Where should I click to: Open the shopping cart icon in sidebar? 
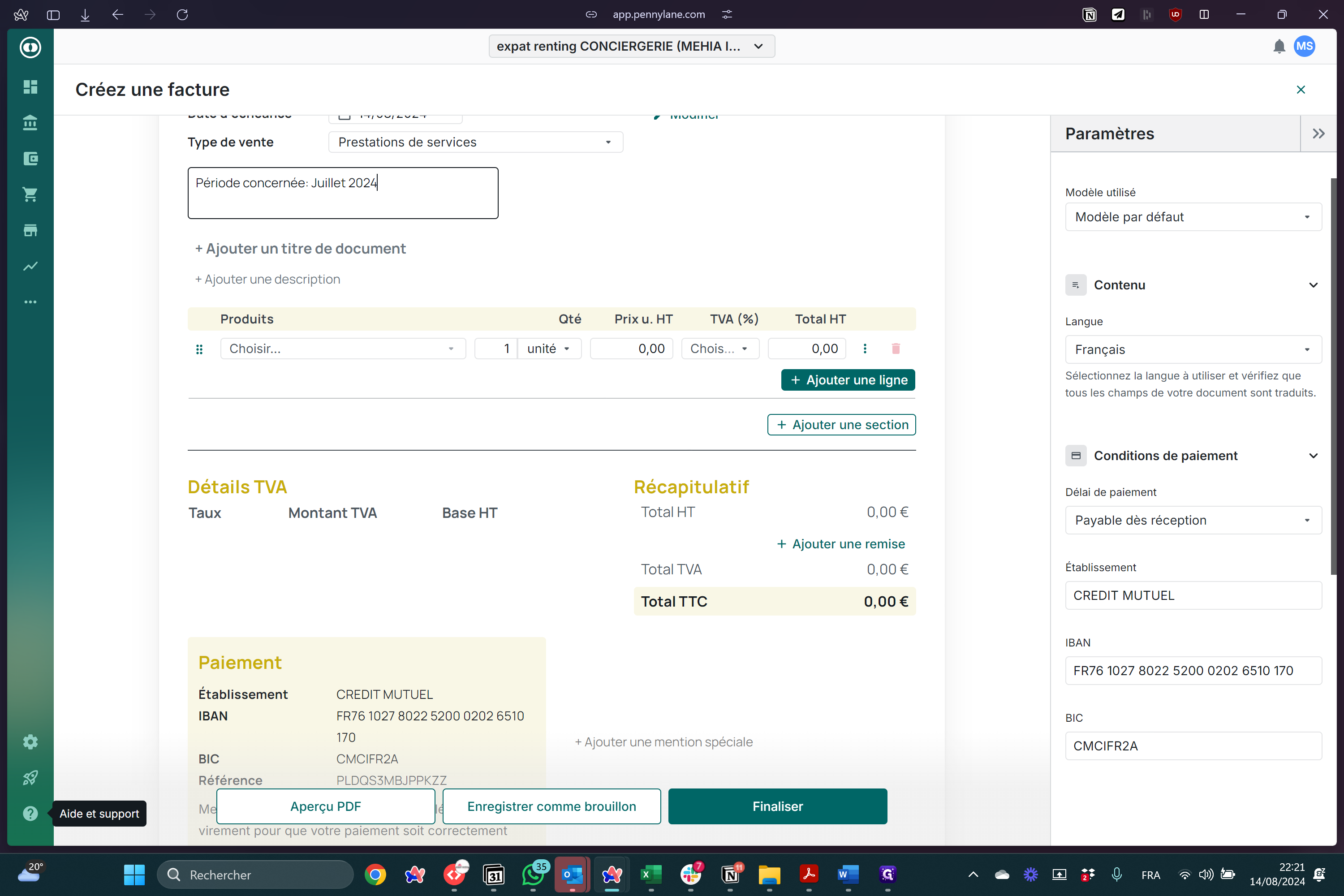click(x=30, y=194)
